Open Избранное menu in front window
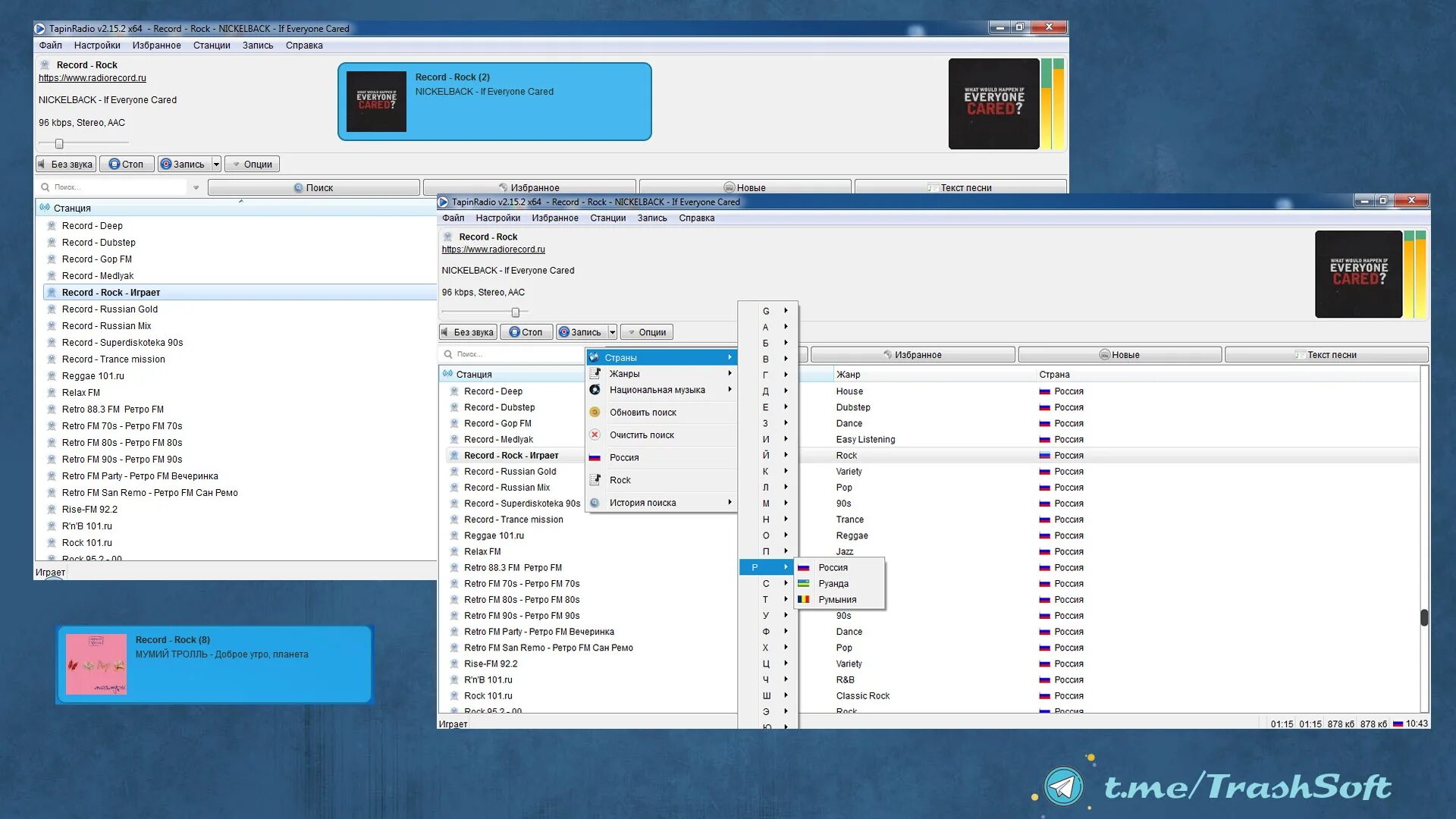 555,218
